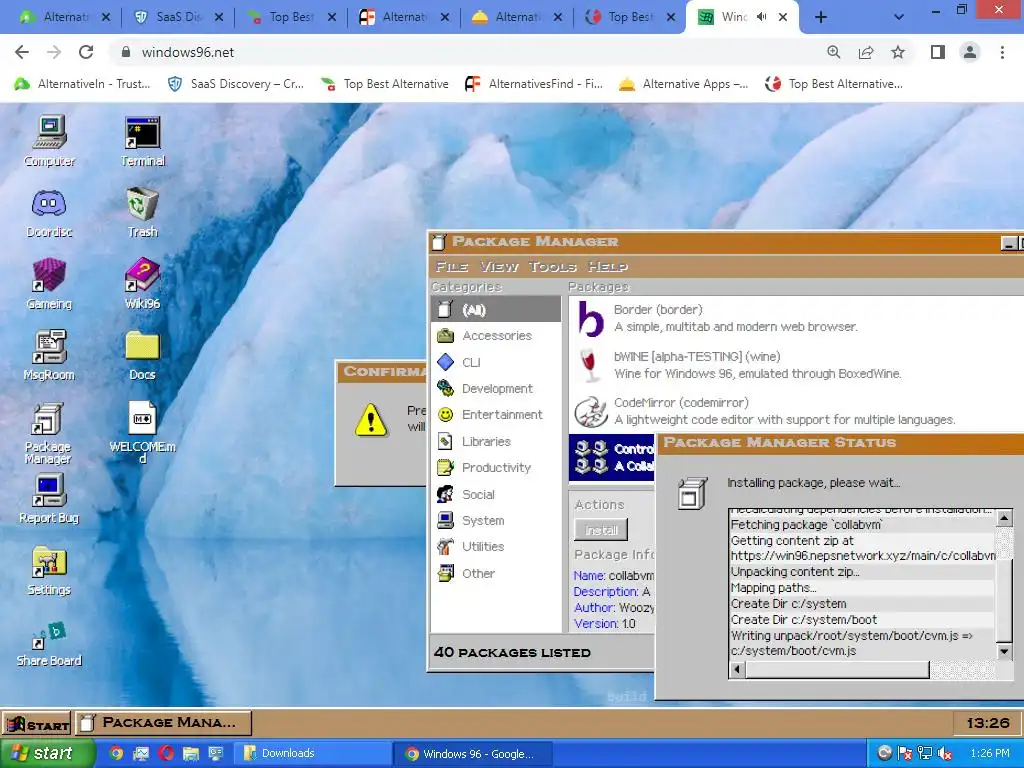Screen dimensions: 1024x768
Task: Select the (All) category
Action: pyautogui.click(x=496, y=310)
